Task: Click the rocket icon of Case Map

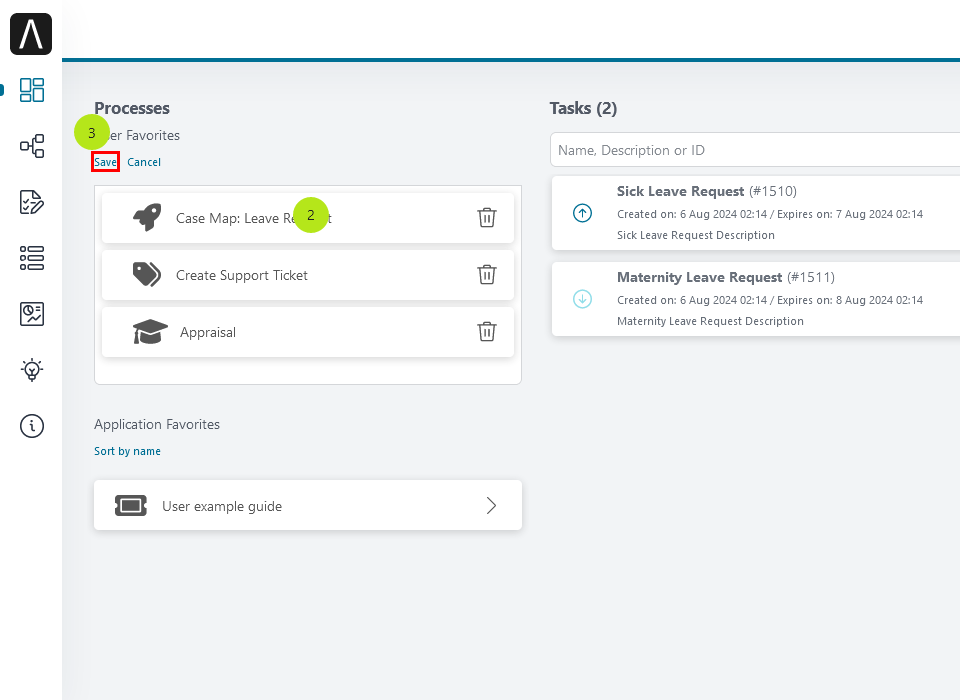Action: 147,217
